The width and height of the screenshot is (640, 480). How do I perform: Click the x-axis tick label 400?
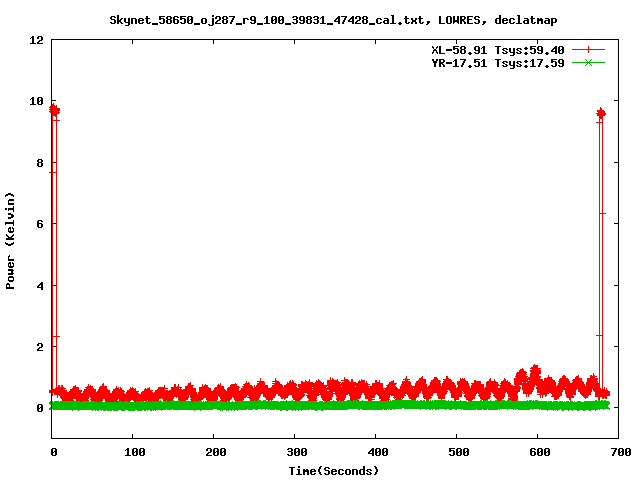pos(378,452)
